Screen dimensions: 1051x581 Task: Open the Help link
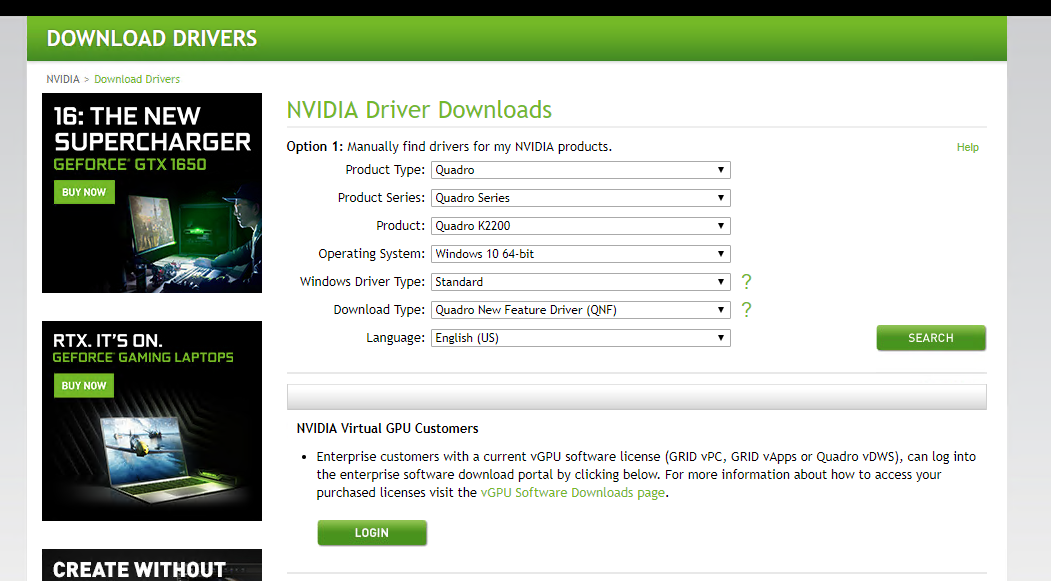tap(967, 147)
